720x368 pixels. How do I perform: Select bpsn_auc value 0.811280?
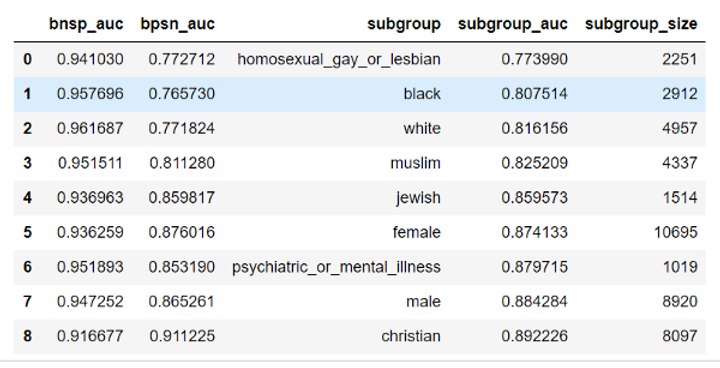coord(182,163)
